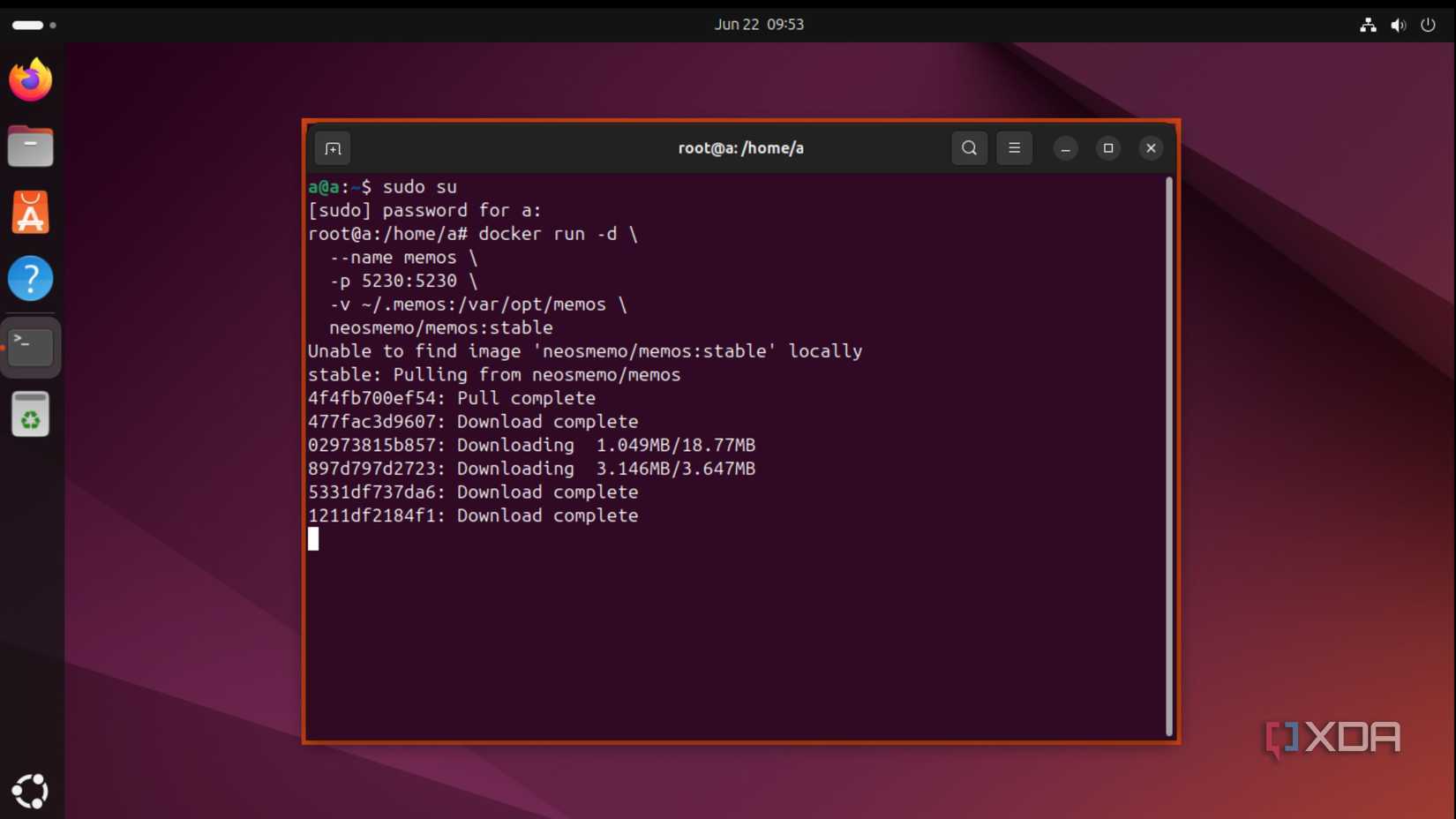
Task: Launch Firefox from the dock
Action: tap(31, 79)
